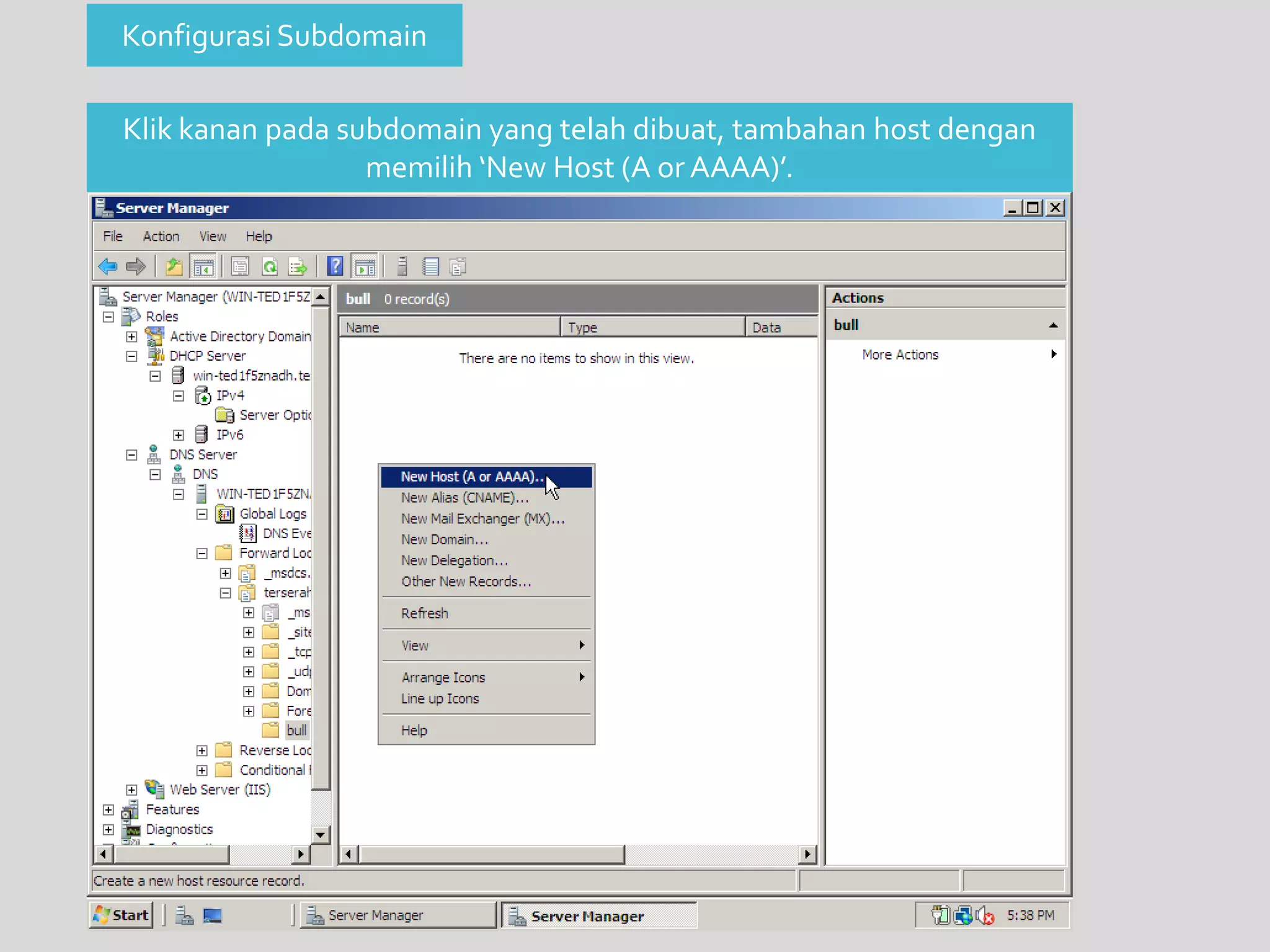The image size is (1270, 952).
Task: Click the Export List toolbar icon
Action: (x=298, y=267)
